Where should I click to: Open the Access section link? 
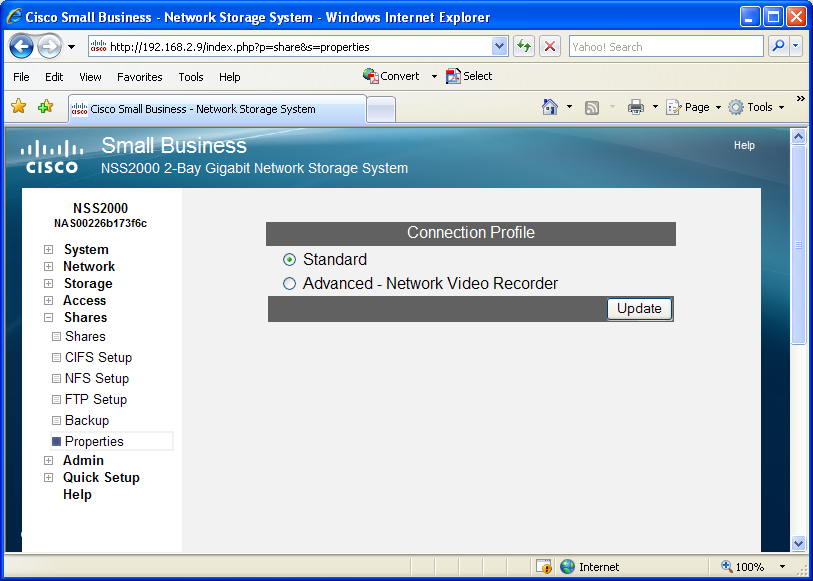(85, 301)
